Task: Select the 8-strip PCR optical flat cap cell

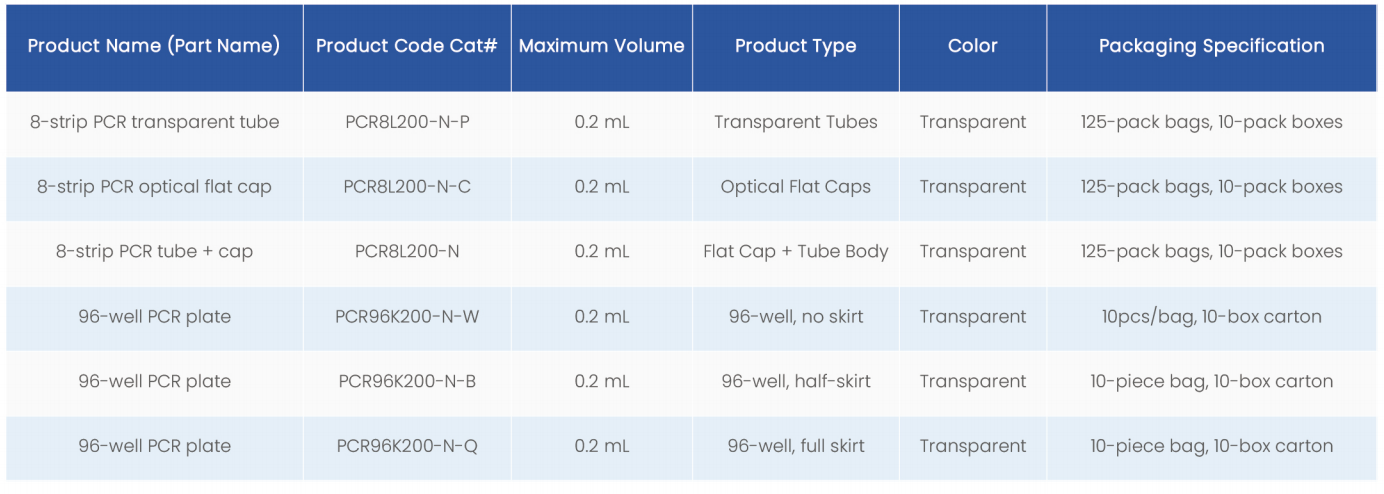Action: click(154, 187)
